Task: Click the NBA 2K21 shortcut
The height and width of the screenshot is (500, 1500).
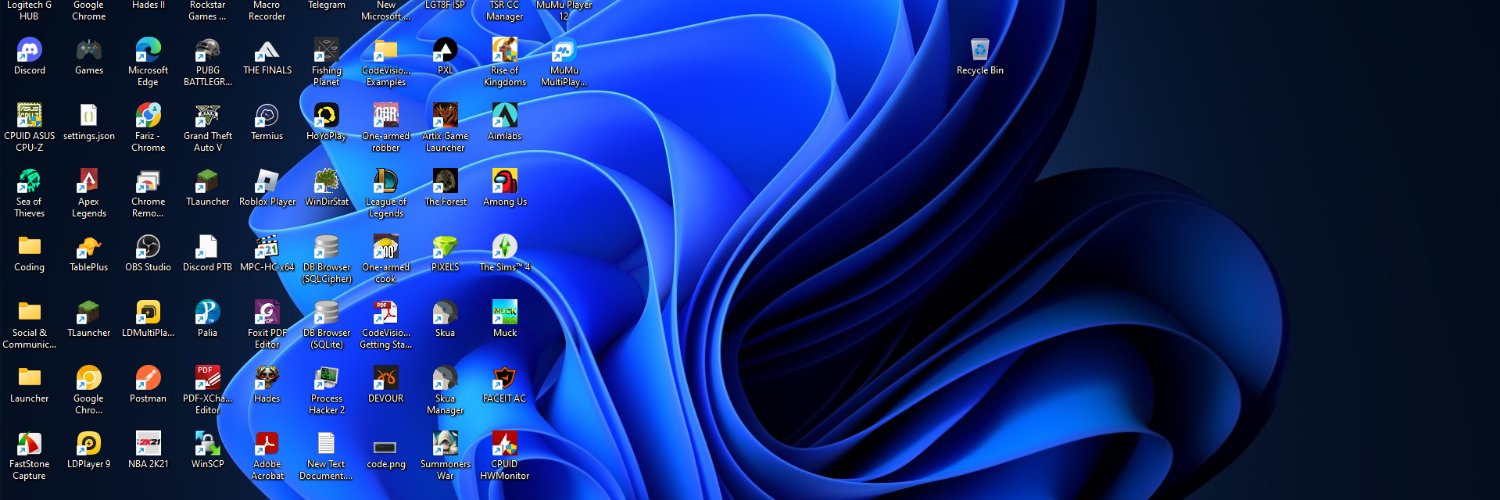Action: (148, 443)
